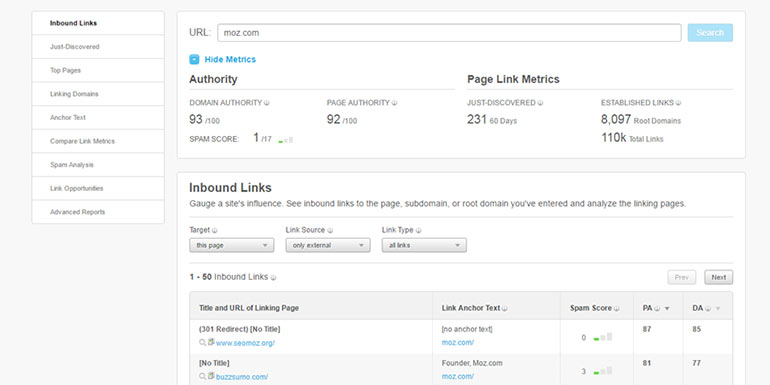Open Linking Domains in the sidebar
The height and width of the screenshot is (385, 770).
(x=98, y=94)
